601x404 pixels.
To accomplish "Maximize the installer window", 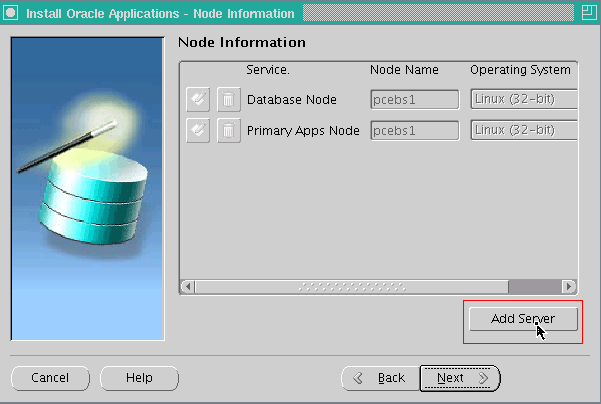I will click(x=589, y=13).
